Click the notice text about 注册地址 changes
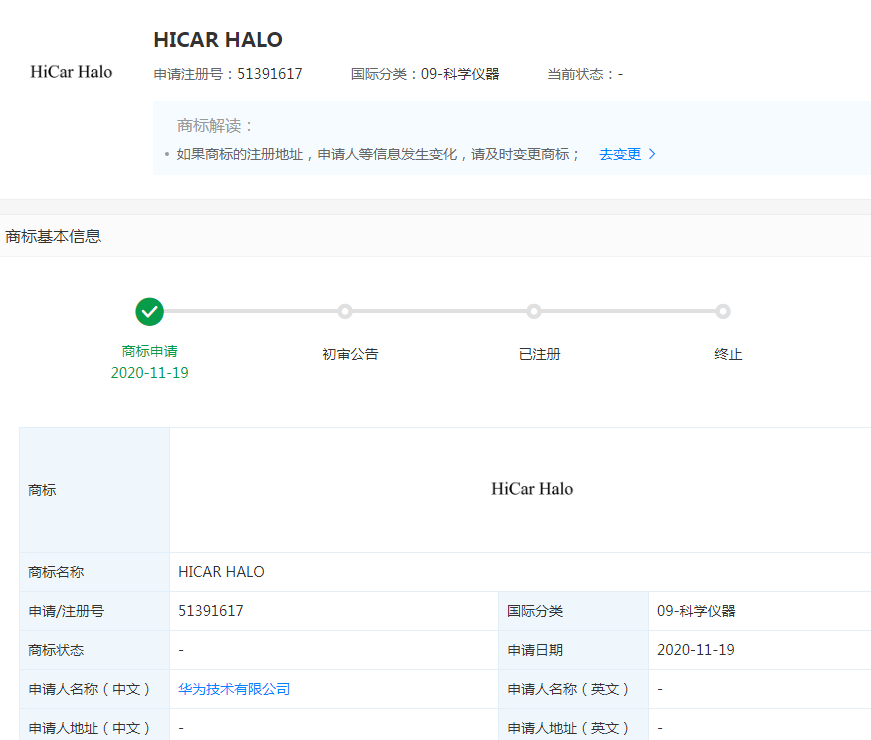This screenshot has width=871, height=740. coord(378,154)
